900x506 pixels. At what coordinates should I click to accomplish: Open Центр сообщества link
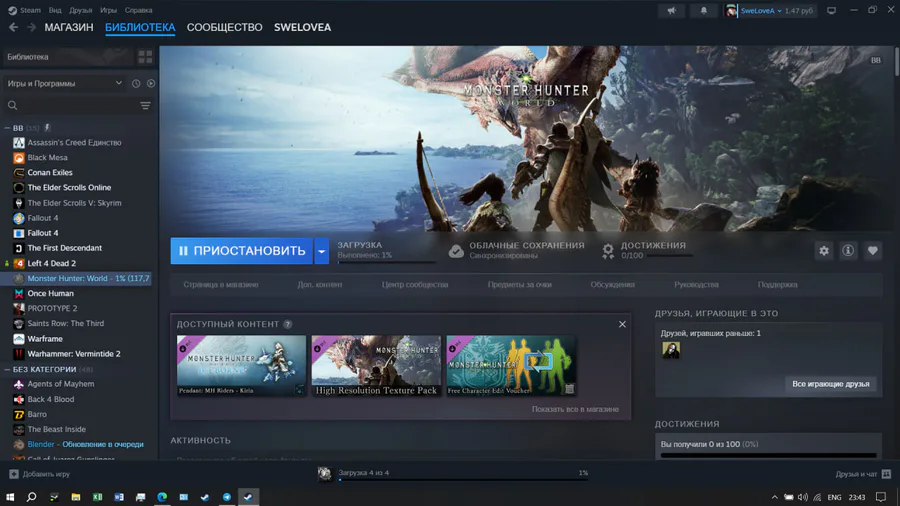click(415, 285)
